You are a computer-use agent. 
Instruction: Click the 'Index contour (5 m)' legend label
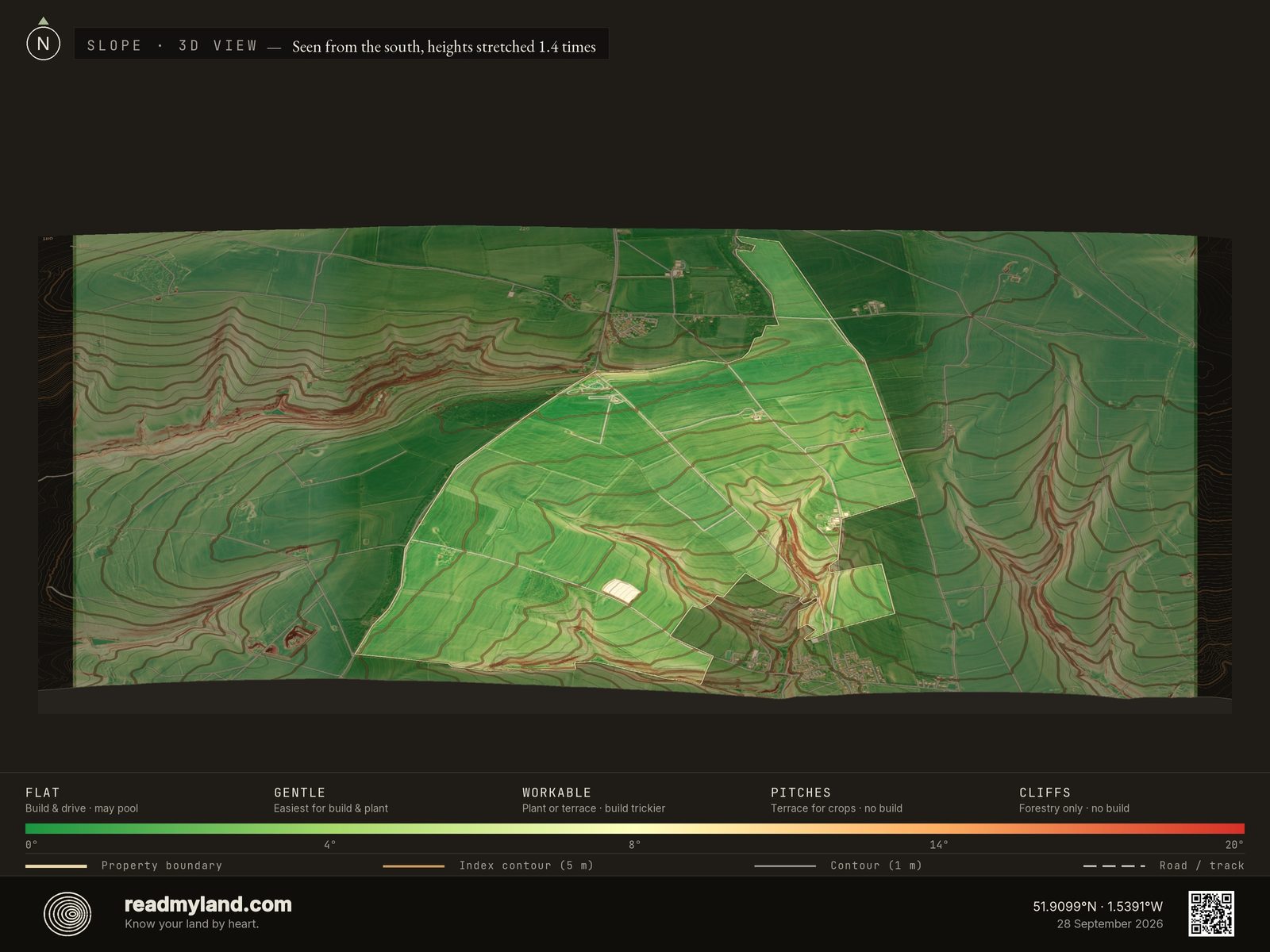click(526, 866)
